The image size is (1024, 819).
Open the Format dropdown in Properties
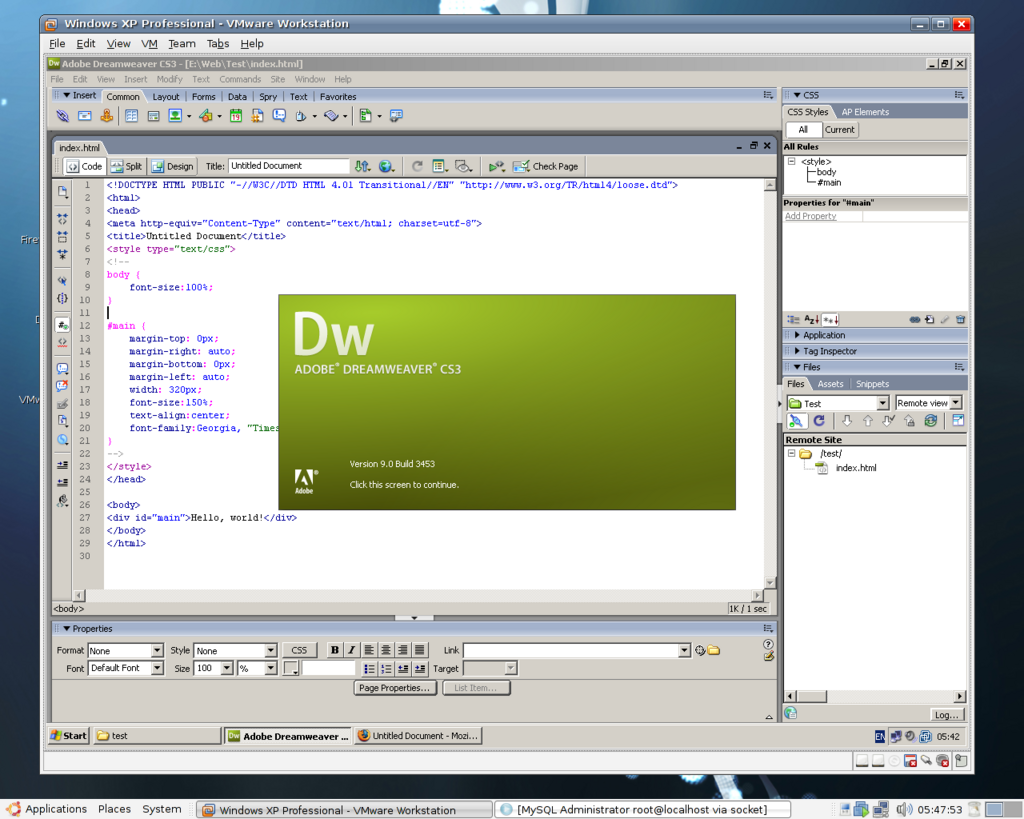[x=157, y=650]
